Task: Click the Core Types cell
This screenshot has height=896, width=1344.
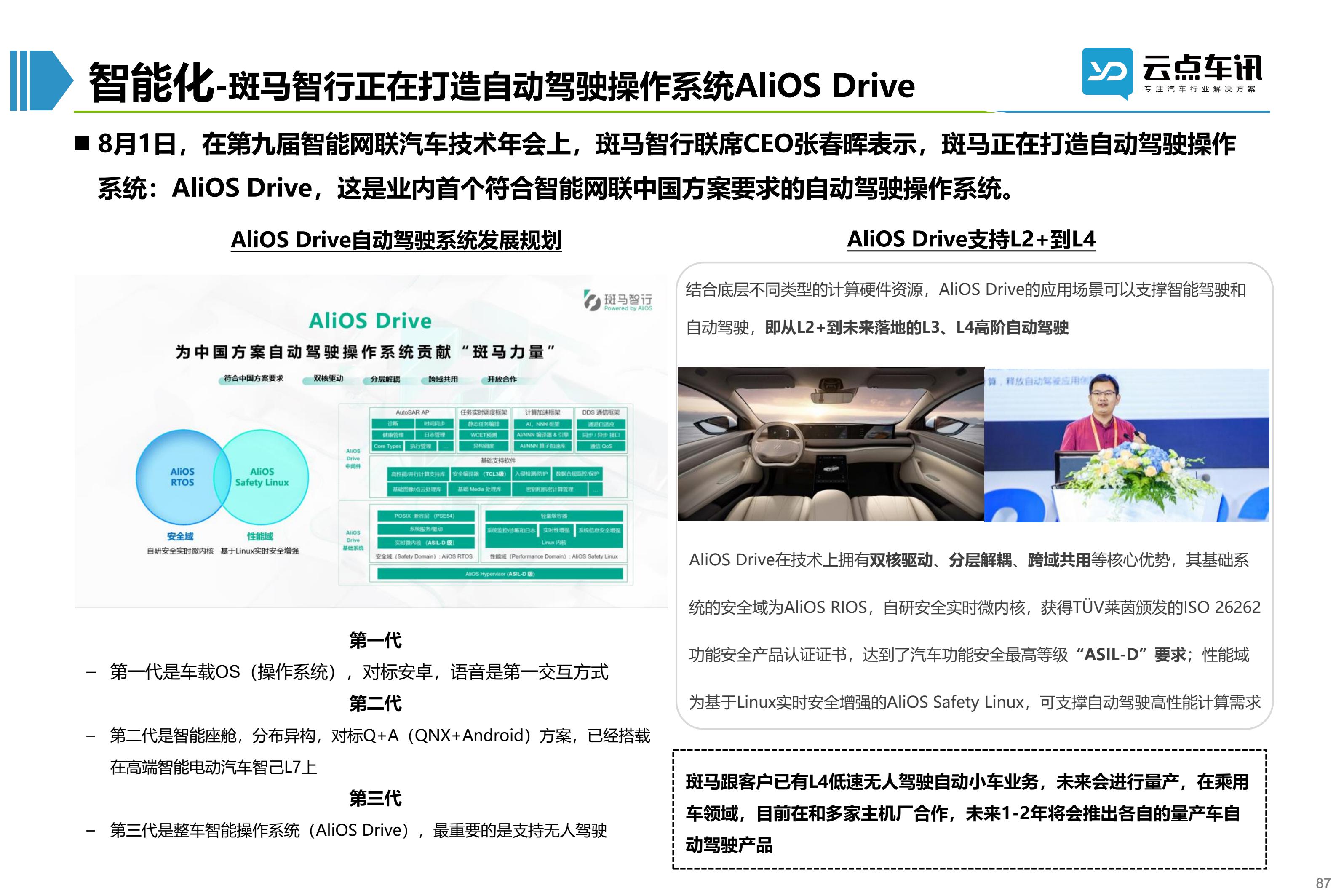Action: pyautogui.click(x=387, y=446)
